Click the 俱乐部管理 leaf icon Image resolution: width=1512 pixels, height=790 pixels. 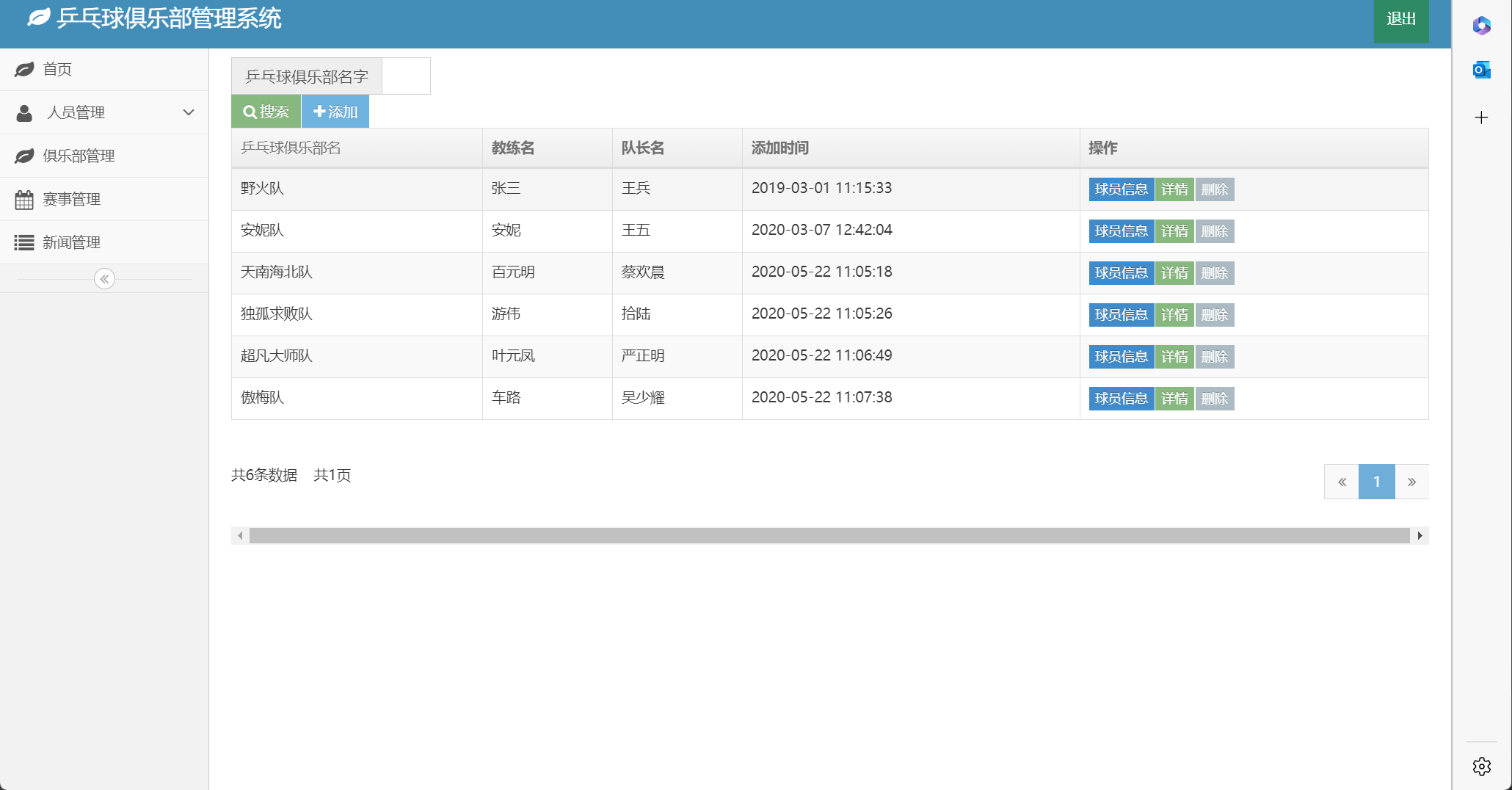tap(25, 156)
